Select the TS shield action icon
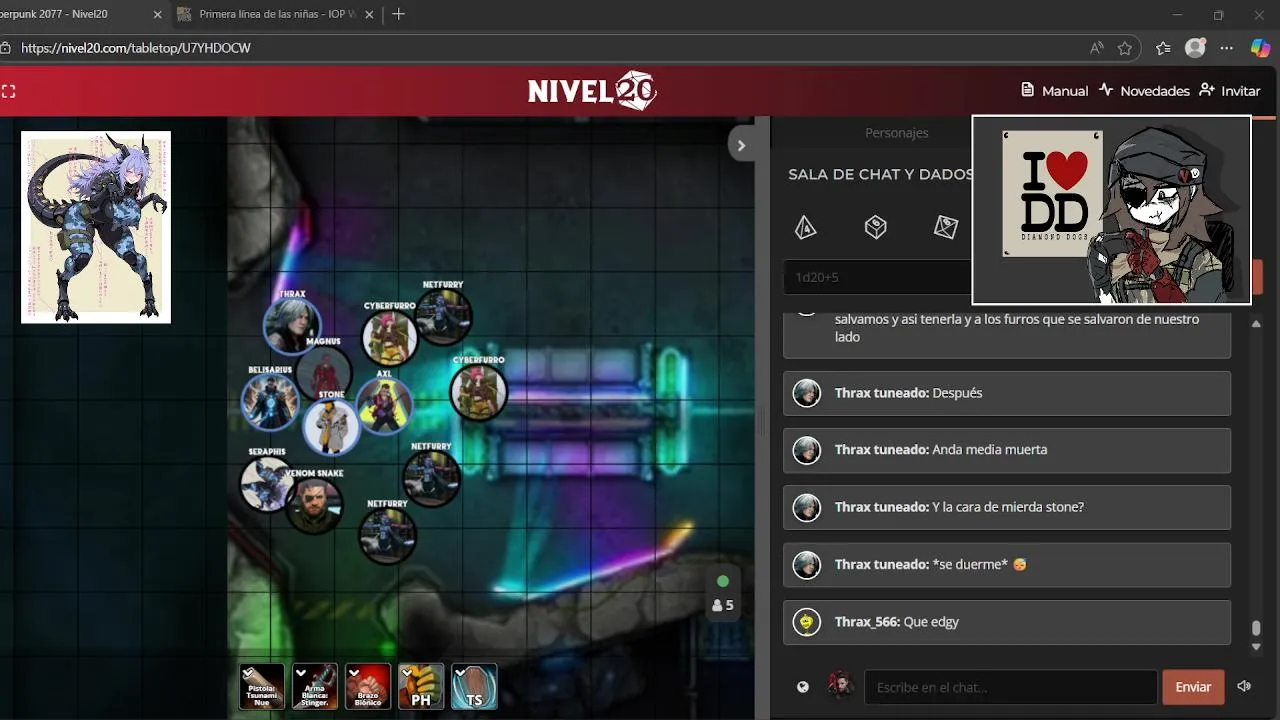 (474, 687)
